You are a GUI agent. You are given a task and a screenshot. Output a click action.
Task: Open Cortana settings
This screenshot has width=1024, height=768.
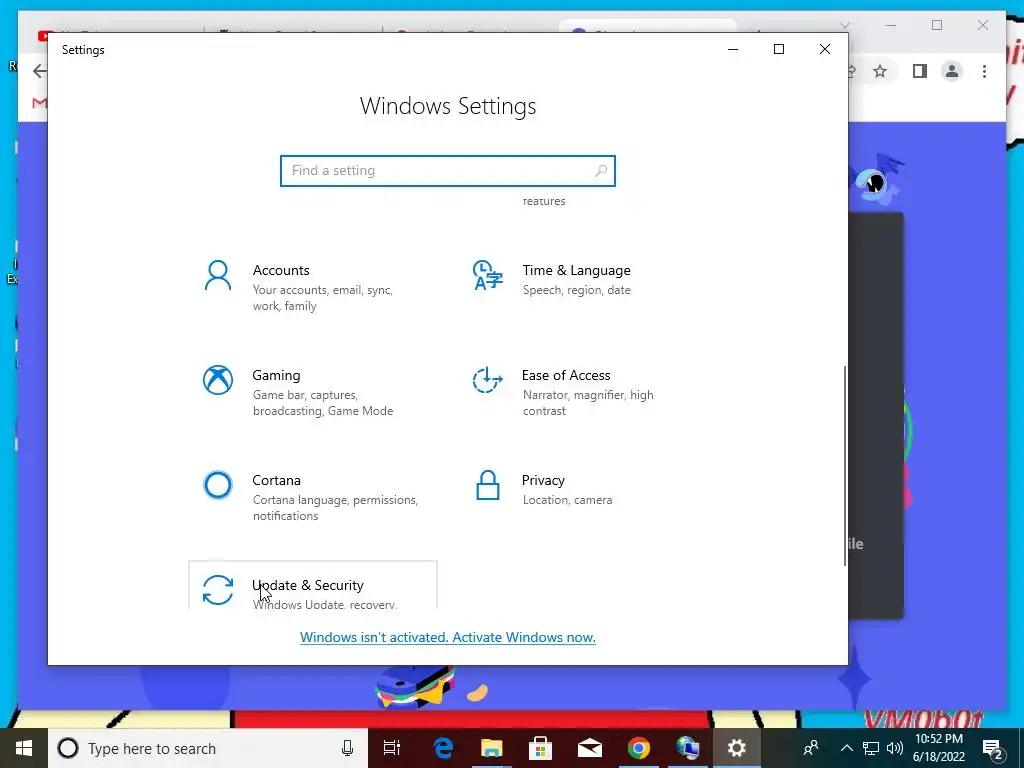312,497
